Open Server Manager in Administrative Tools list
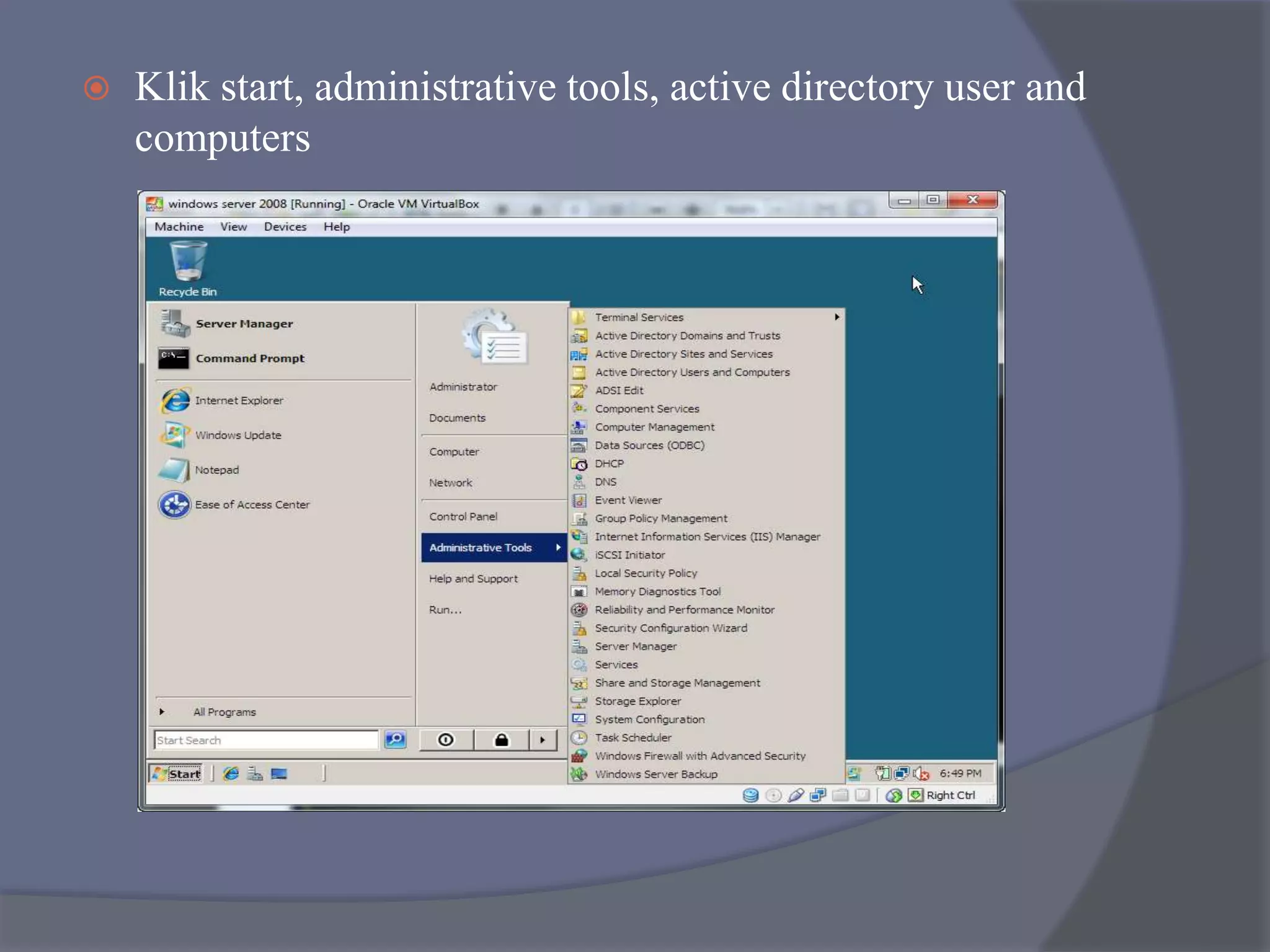The width and height of the screenshot is (1270, 952). click(x=706, y=646)
